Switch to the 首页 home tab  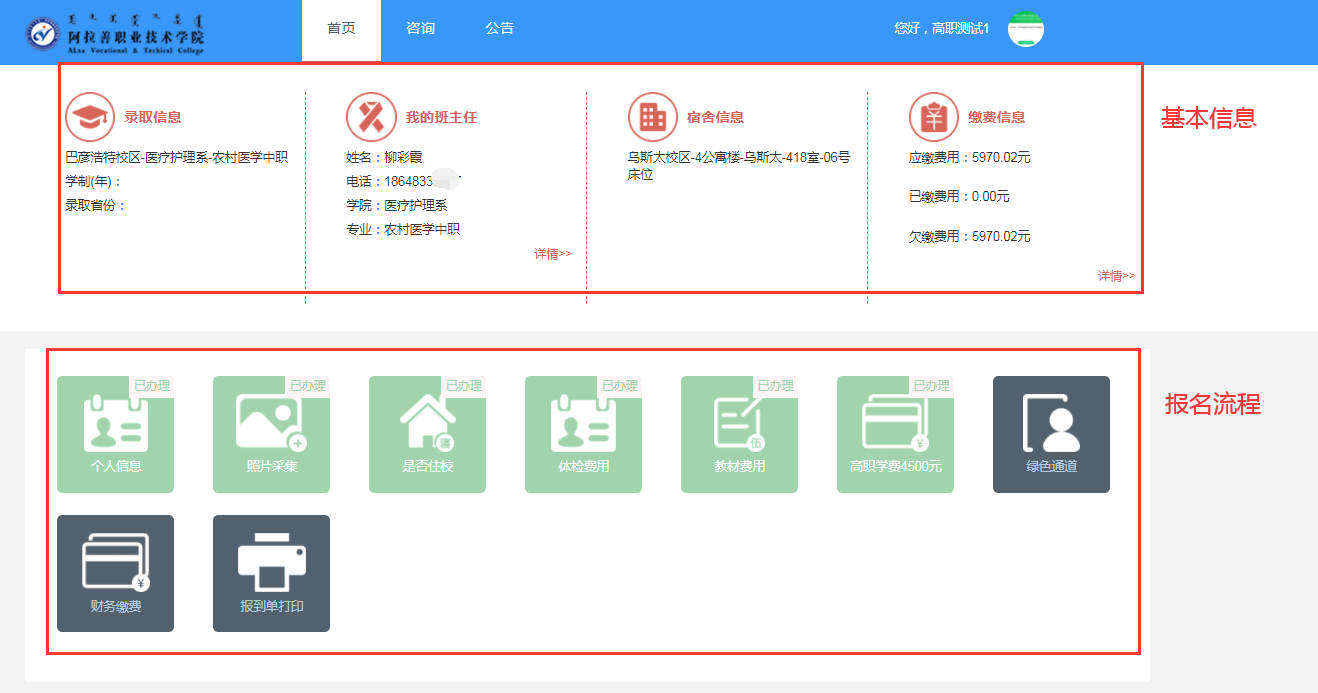(341, 29)
